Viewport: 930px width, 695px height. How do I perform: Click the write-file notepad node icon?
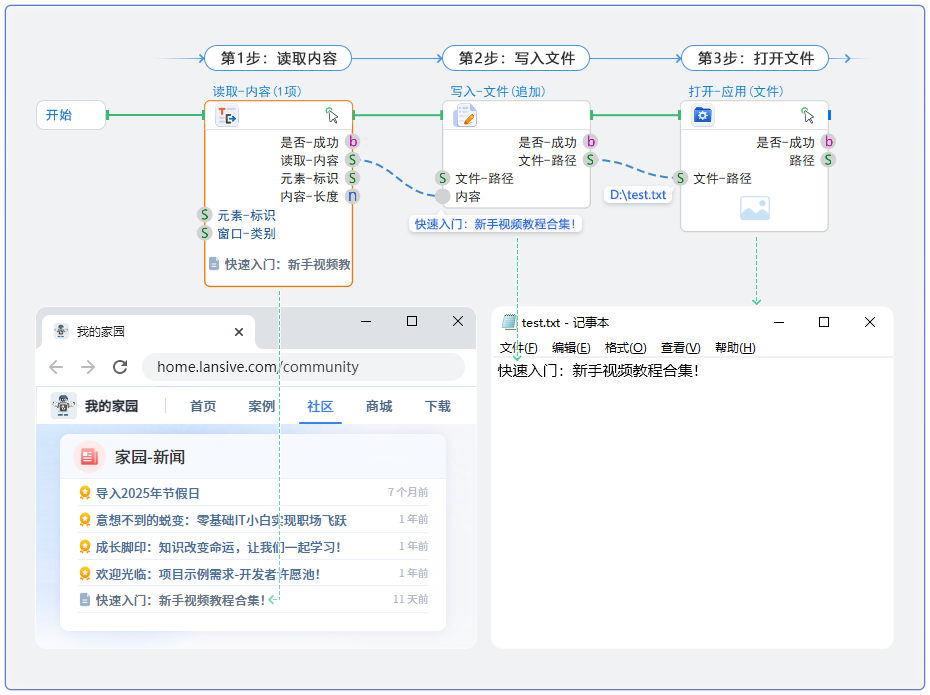tap(465, 116)
